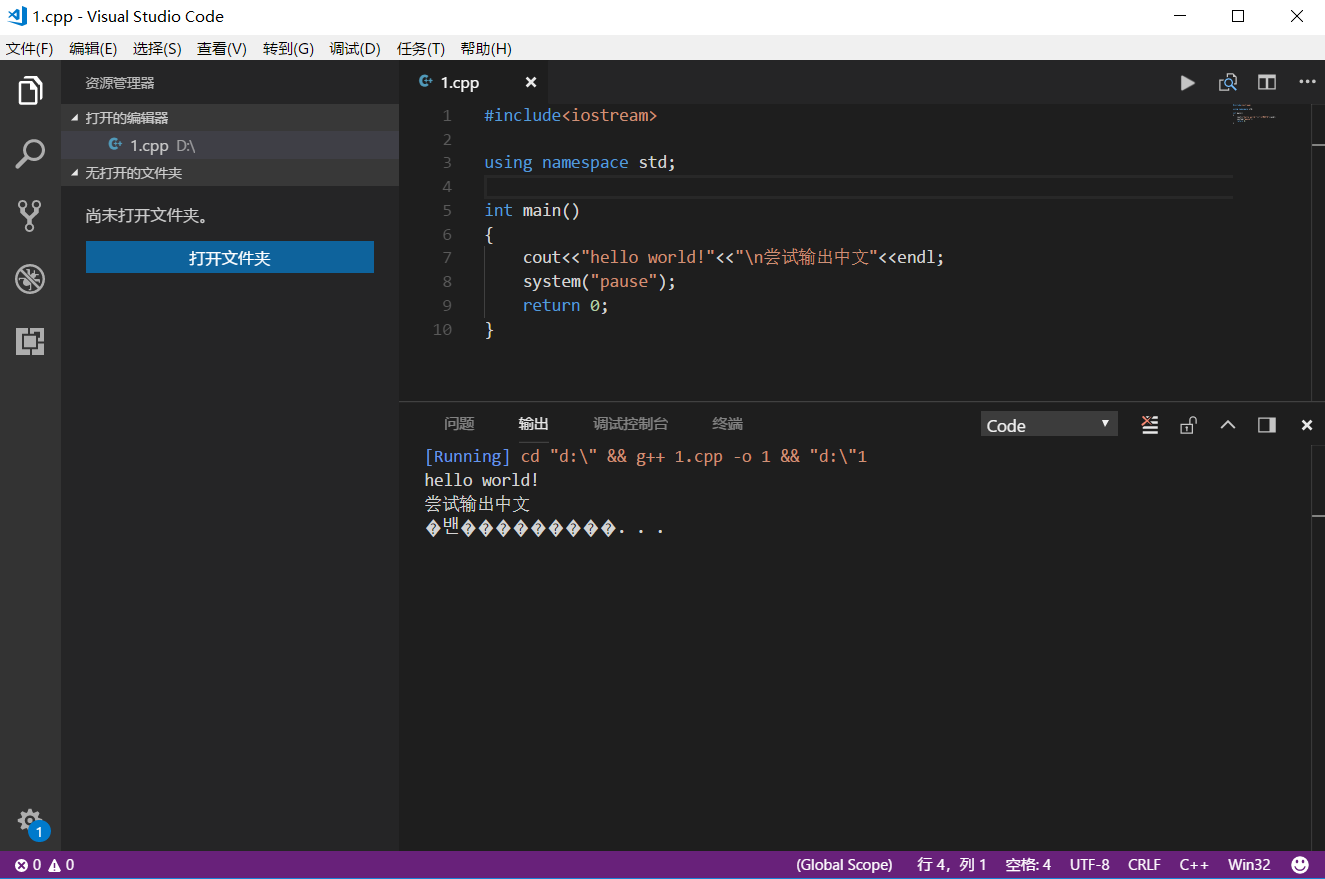This screenshot has height=879, width=1325.
Task: Show errors and warnings from the status bar
Action: coord(38,864)
